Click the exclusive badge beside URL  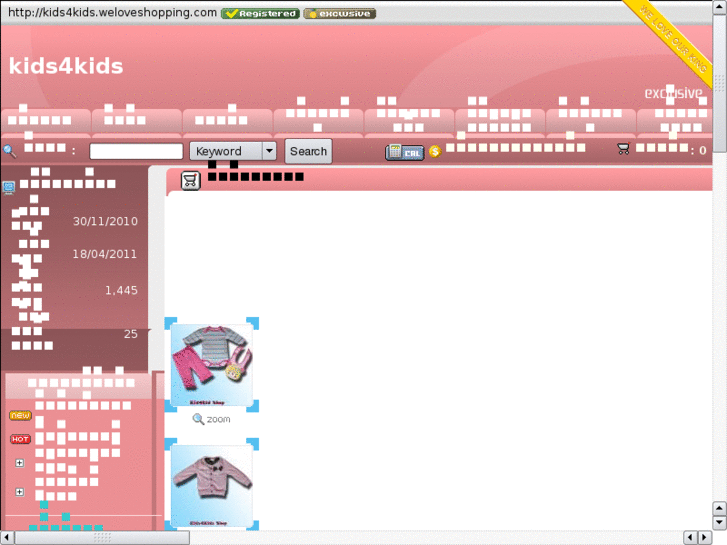340,13
